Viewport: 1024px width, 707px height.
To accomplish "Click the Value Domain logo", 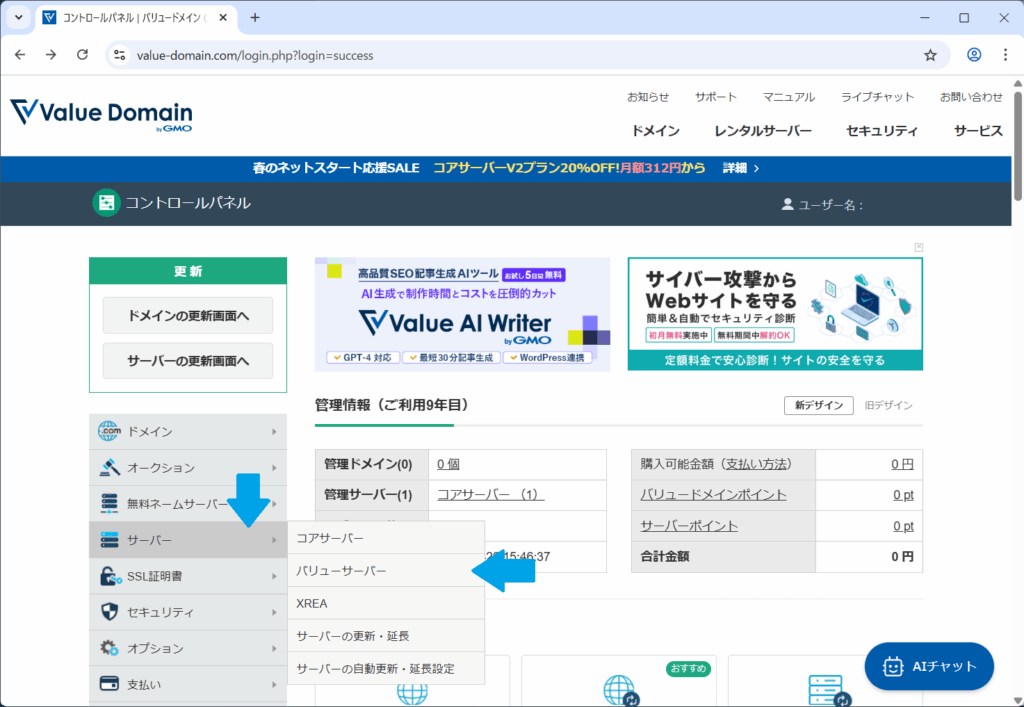I will (x=101, y=114).
